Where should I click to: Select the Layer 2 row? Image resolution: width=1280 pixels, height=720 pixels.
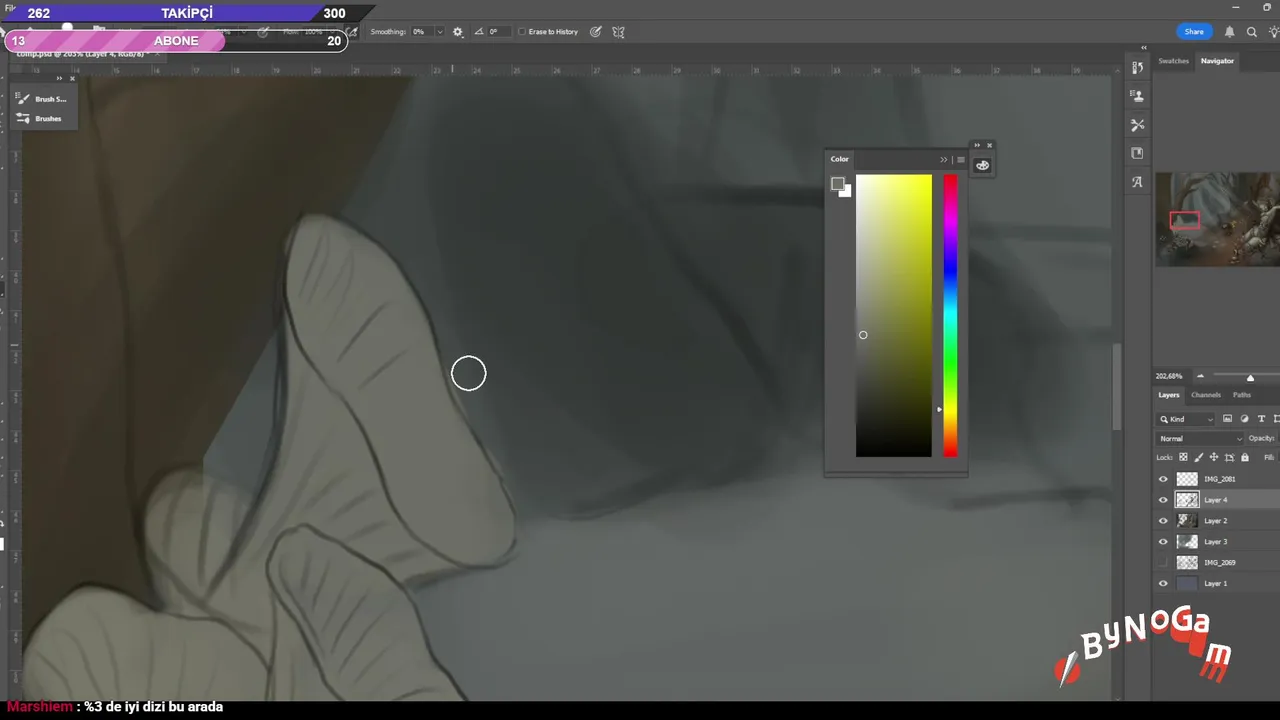1217,521
